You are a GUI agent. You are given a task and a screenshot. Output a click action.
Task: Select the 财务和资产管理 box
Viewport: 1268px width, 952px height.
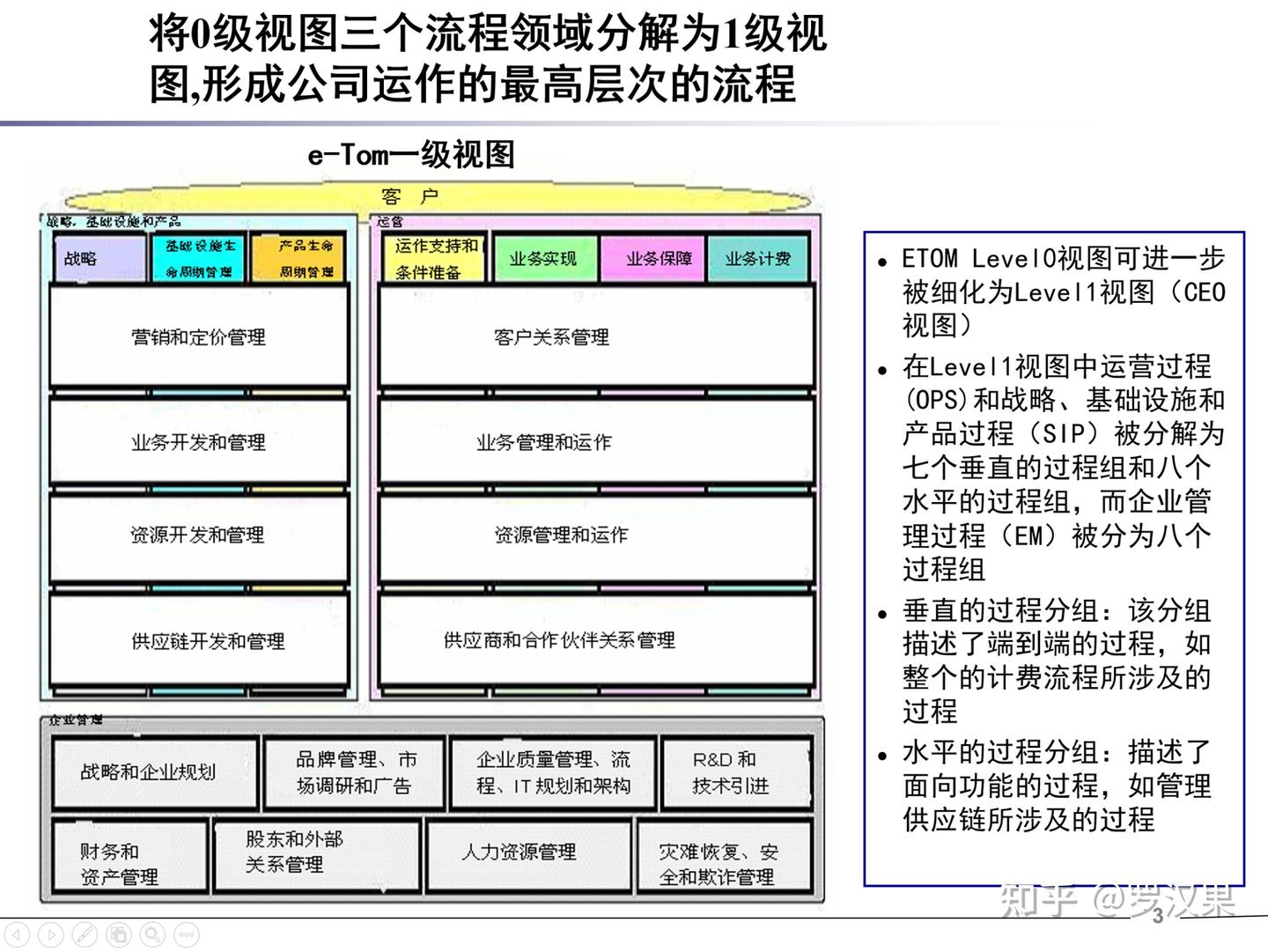128,856
